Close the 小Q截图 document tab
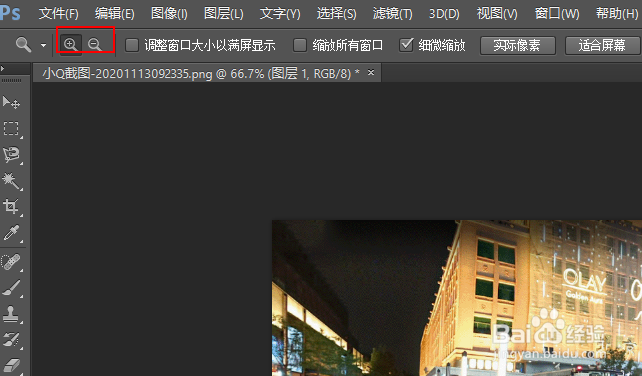The height and width of the screenshot is (376, 642). pos(371,72)
